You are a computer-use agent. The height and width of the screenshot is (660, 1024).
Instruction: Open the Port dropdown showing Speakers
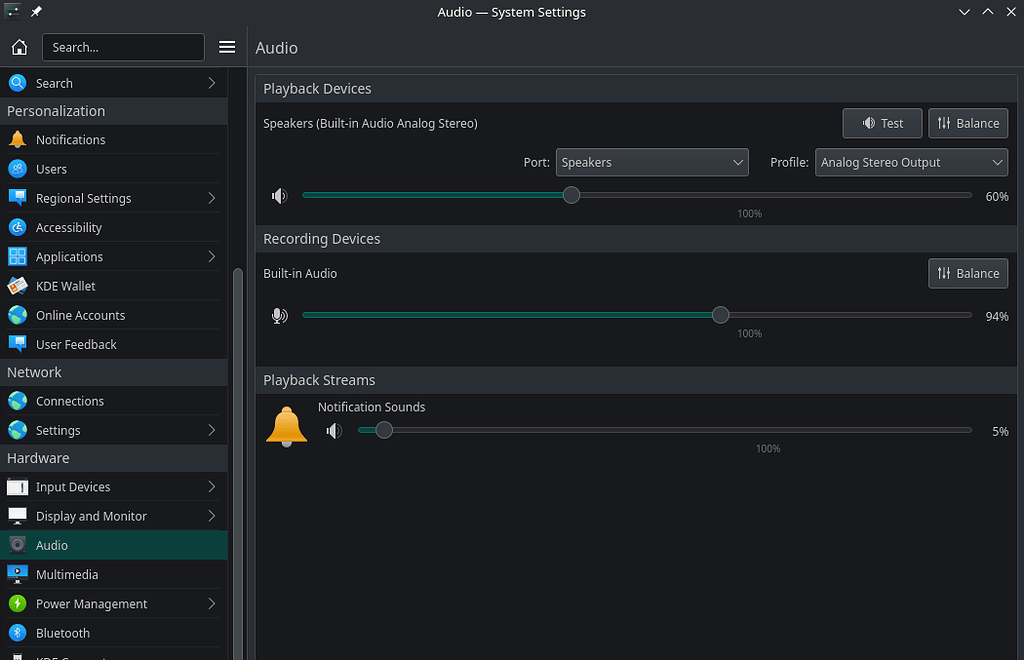point(652,162)
